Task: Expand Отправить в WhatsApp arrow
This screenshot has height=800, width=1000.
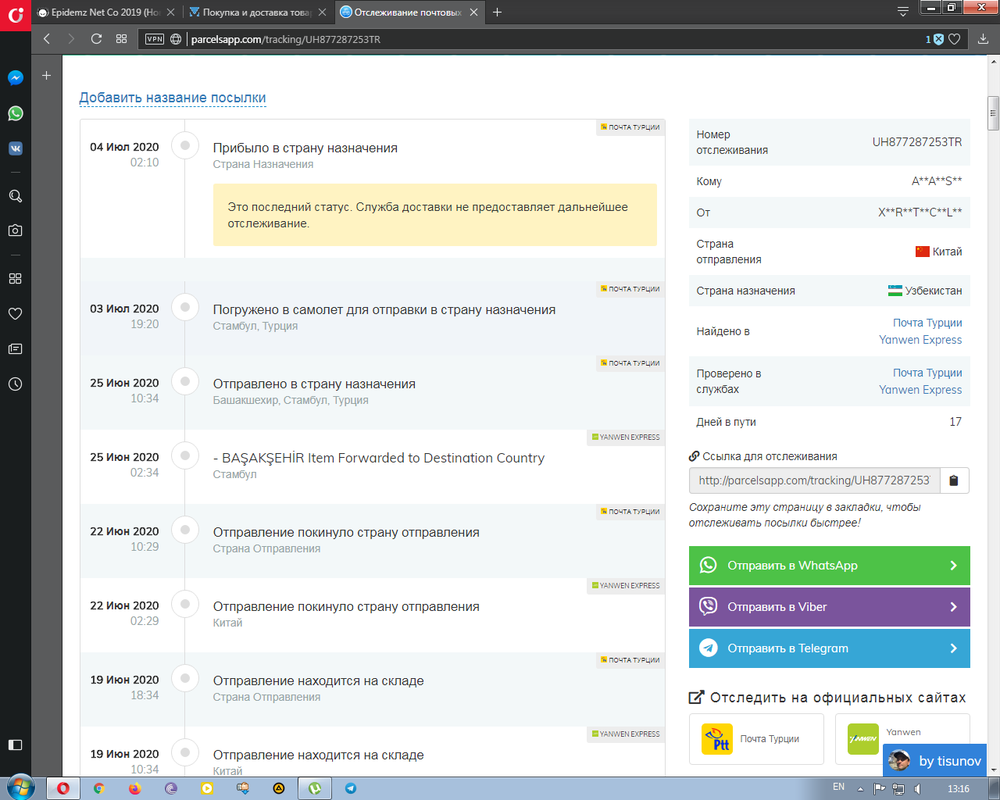Action: [953, 566]
